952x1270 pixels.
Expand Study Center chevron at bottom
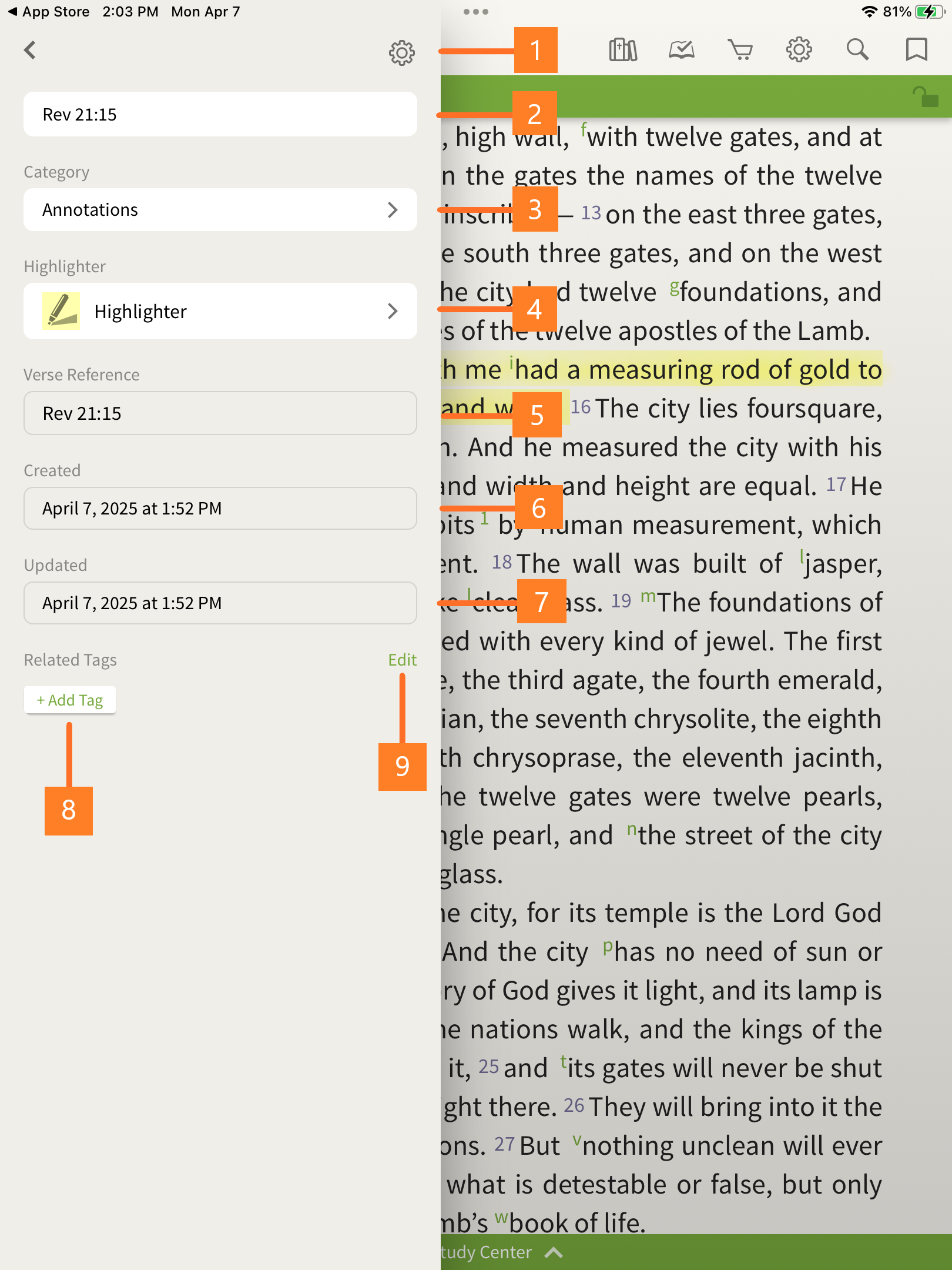click(x=554, y=1252)
